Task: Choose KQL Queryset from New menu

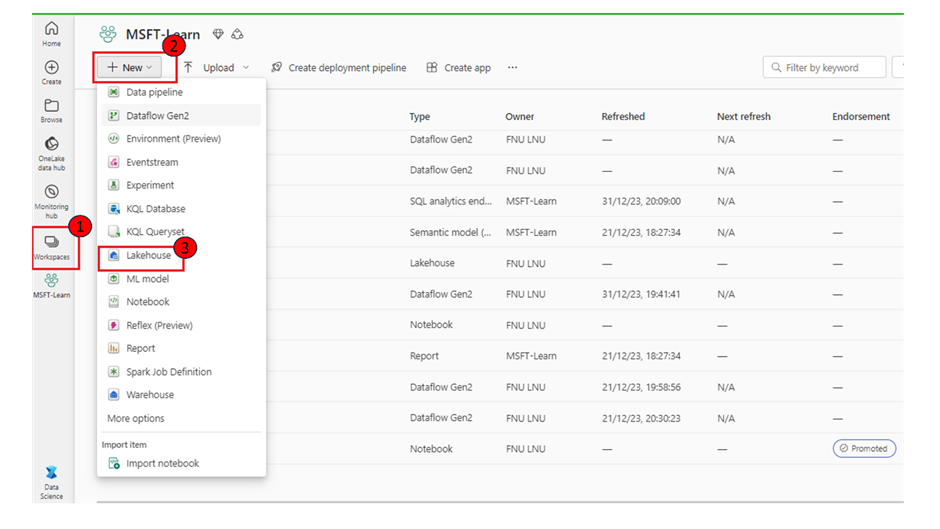Action: [181, 232]
